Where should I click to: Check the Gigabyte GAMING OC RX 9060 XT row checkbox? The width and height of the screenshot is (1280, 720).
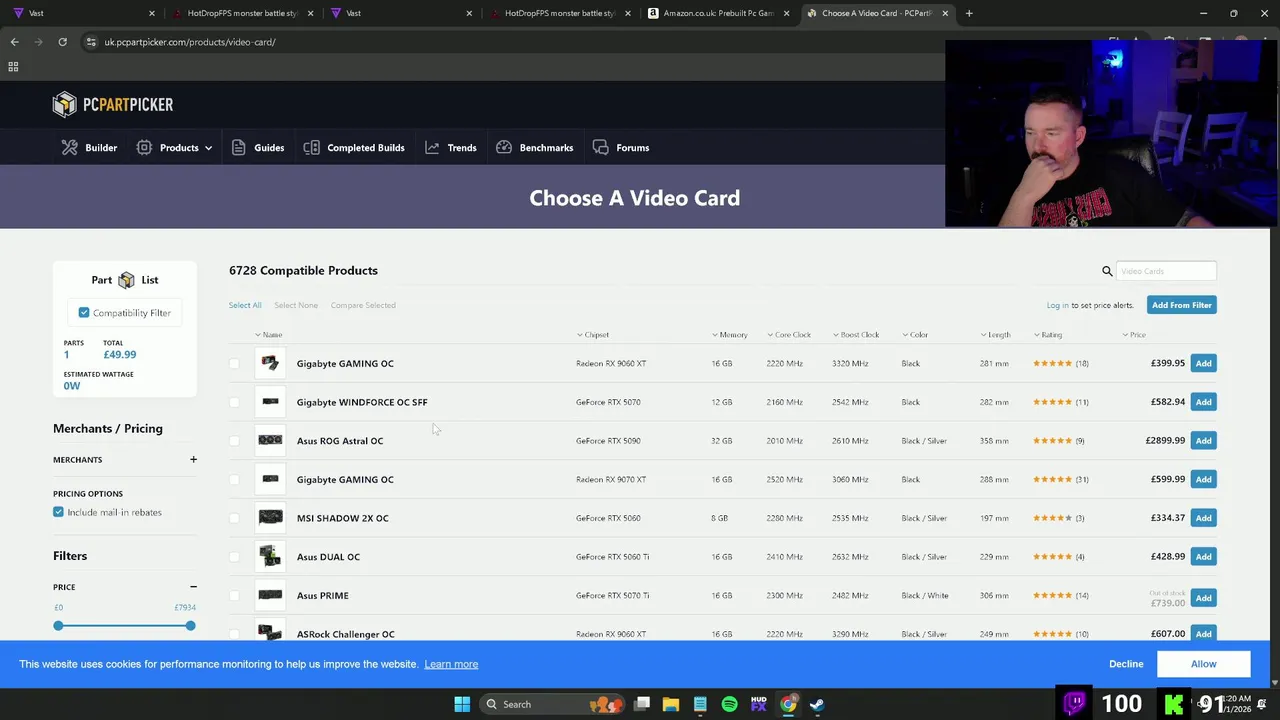click(234, 363)
